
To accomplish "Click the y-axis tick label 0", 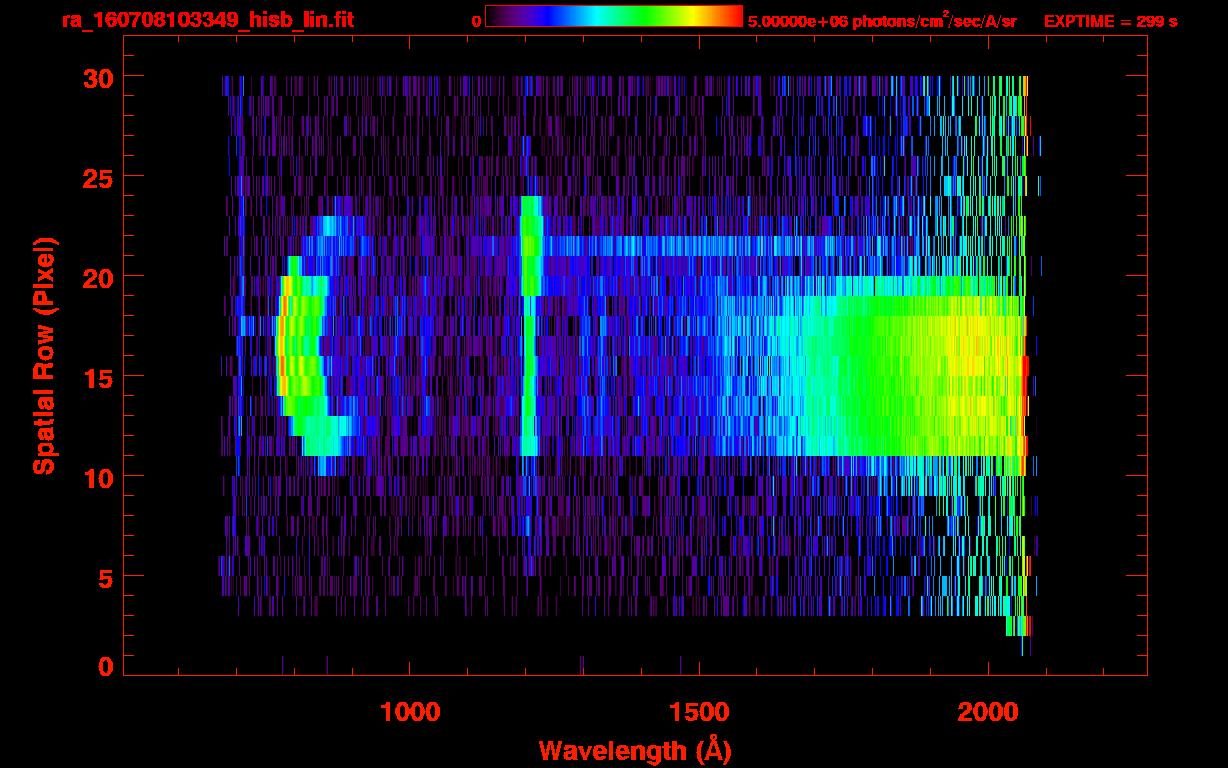I will [x=106, y=665].
